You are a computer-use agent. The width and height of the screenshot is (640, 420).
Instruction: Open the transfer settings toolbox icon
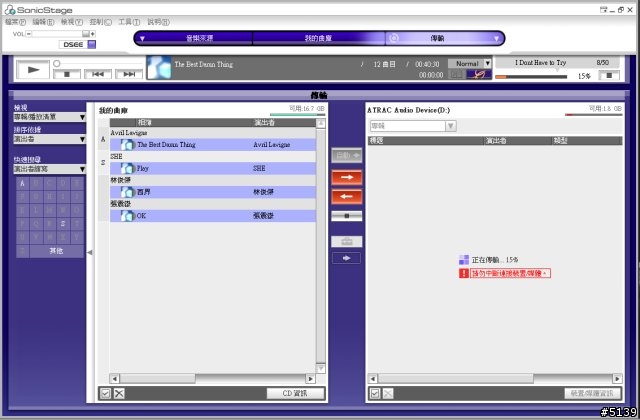click(347, 242)
